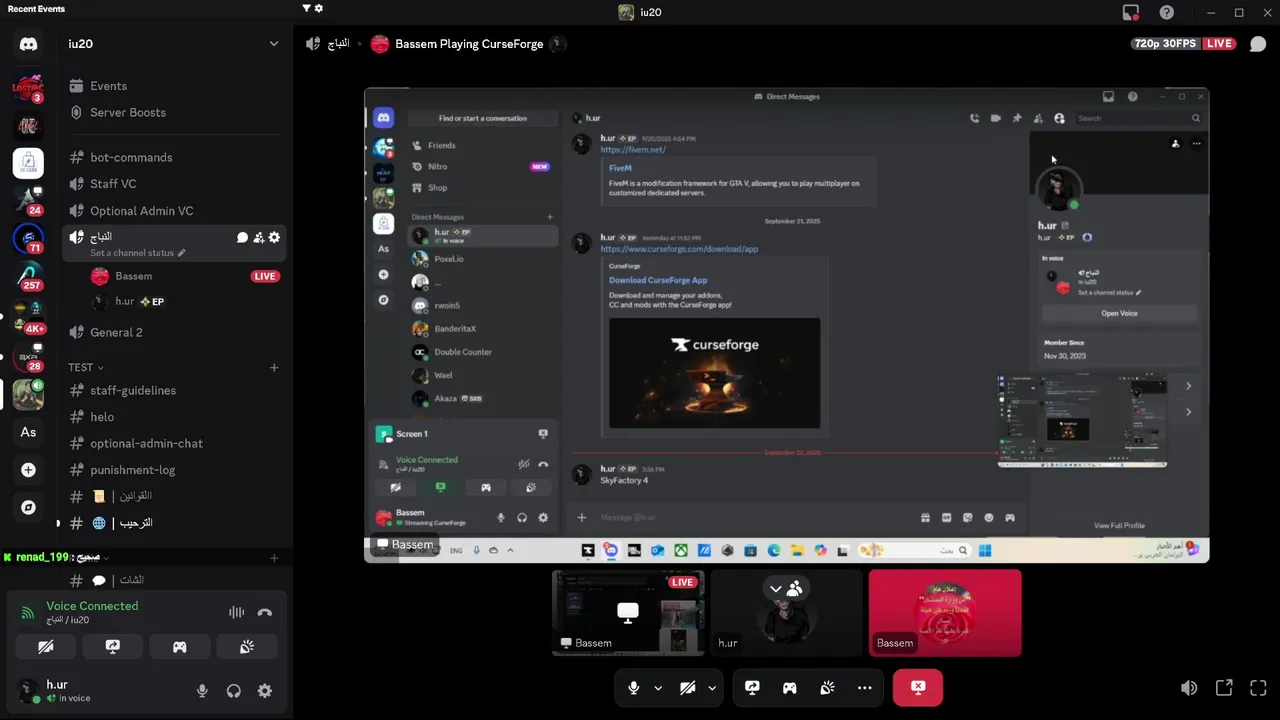This screenshot has width=1280, height=720.
Task: Expand the iu20 server menu
Action: [x=274, y=44]
